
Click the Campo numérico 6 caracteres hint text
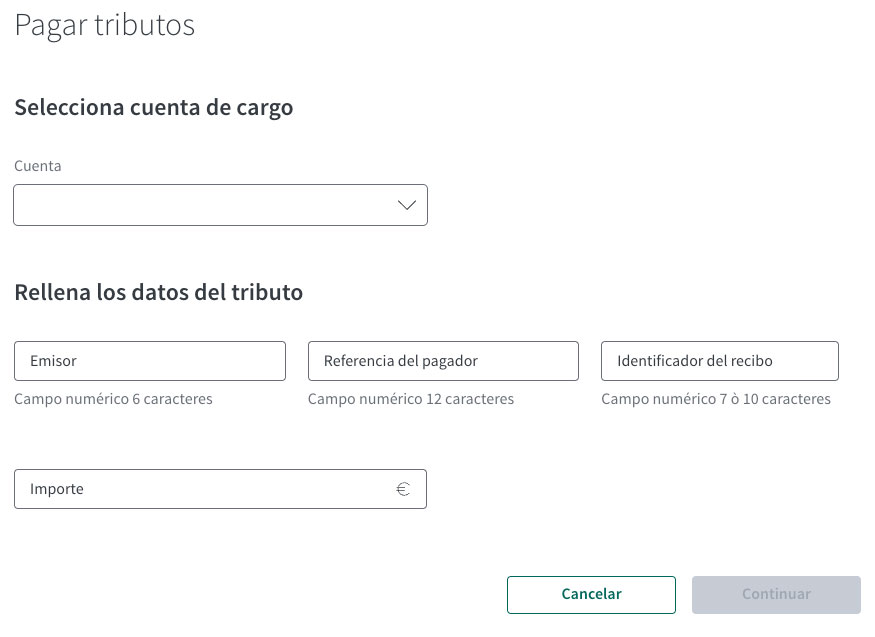pyautogui.click(x=113, y=398)
